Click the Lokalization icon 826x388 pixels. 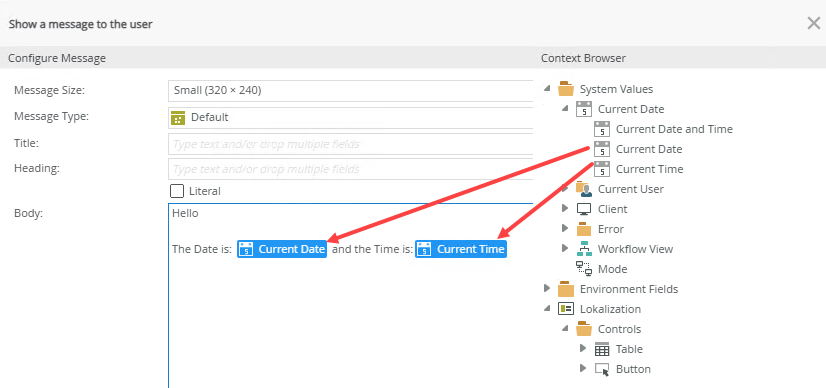(566, 309)
